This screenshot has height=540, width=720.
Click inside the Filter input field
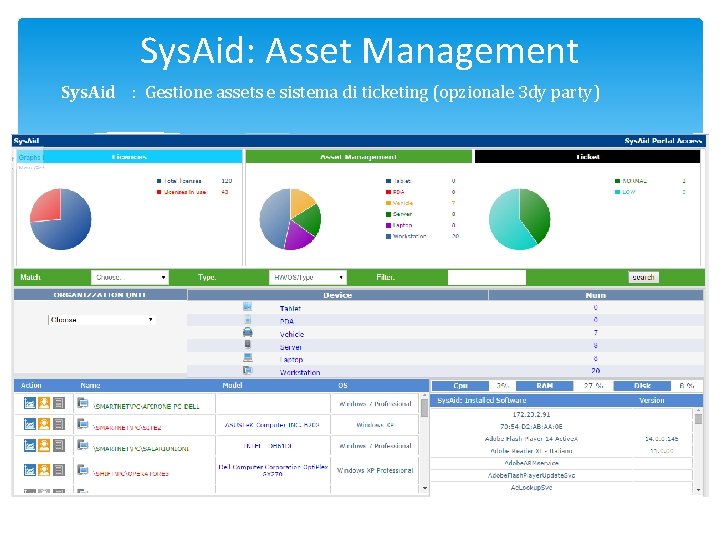487,277
